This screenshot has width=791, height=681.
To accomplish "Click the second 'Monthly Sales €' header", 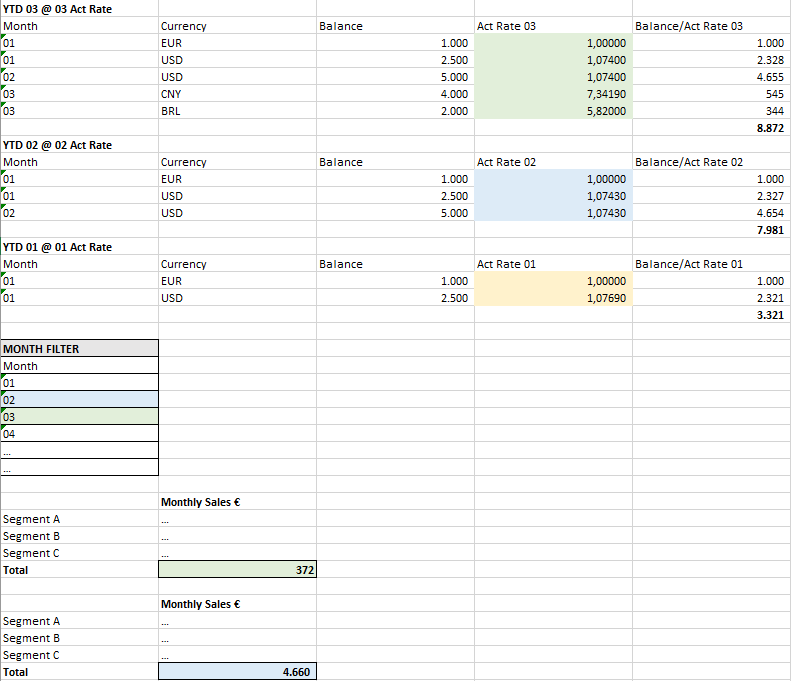I will tap(238, 604).
